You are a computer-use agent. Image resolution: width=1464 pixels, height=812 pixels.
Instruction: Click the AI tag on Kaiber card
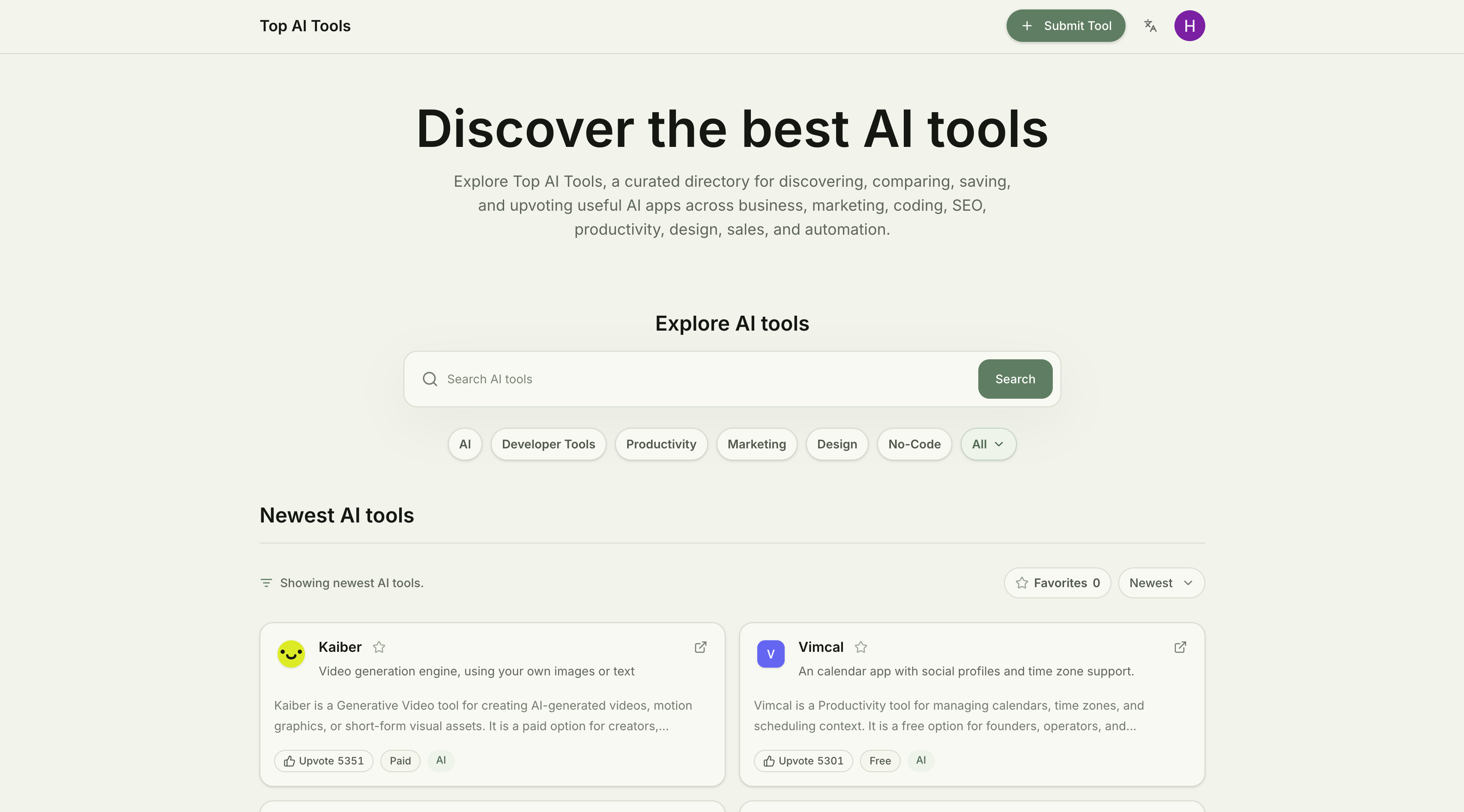click(440, 760)
